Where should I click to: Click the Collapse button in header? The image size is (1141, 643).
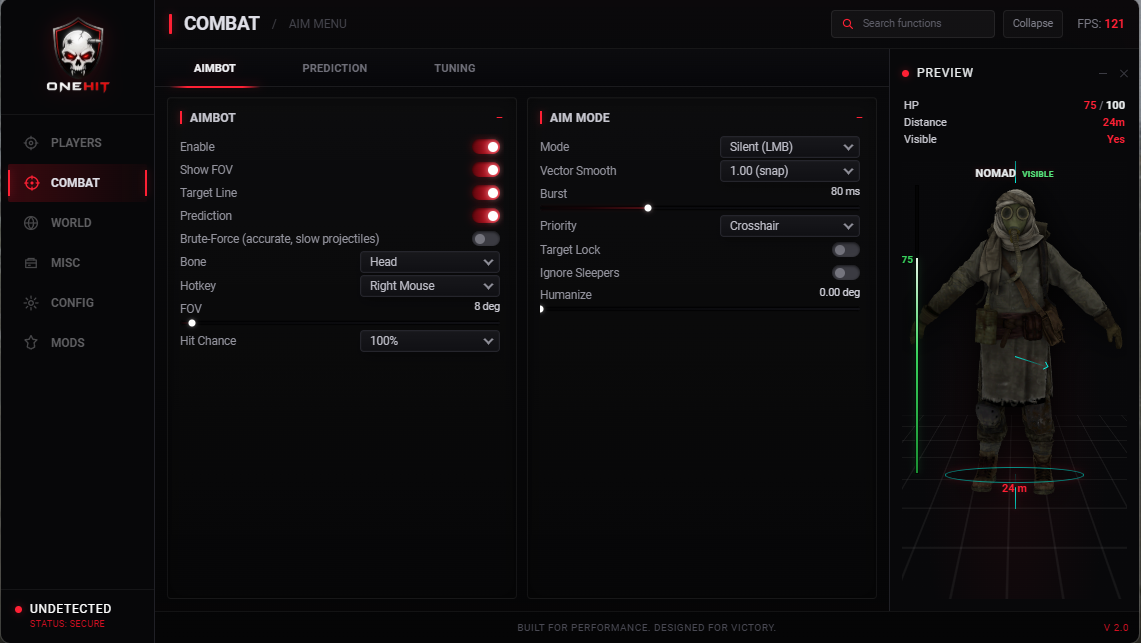click(1033, 24)
